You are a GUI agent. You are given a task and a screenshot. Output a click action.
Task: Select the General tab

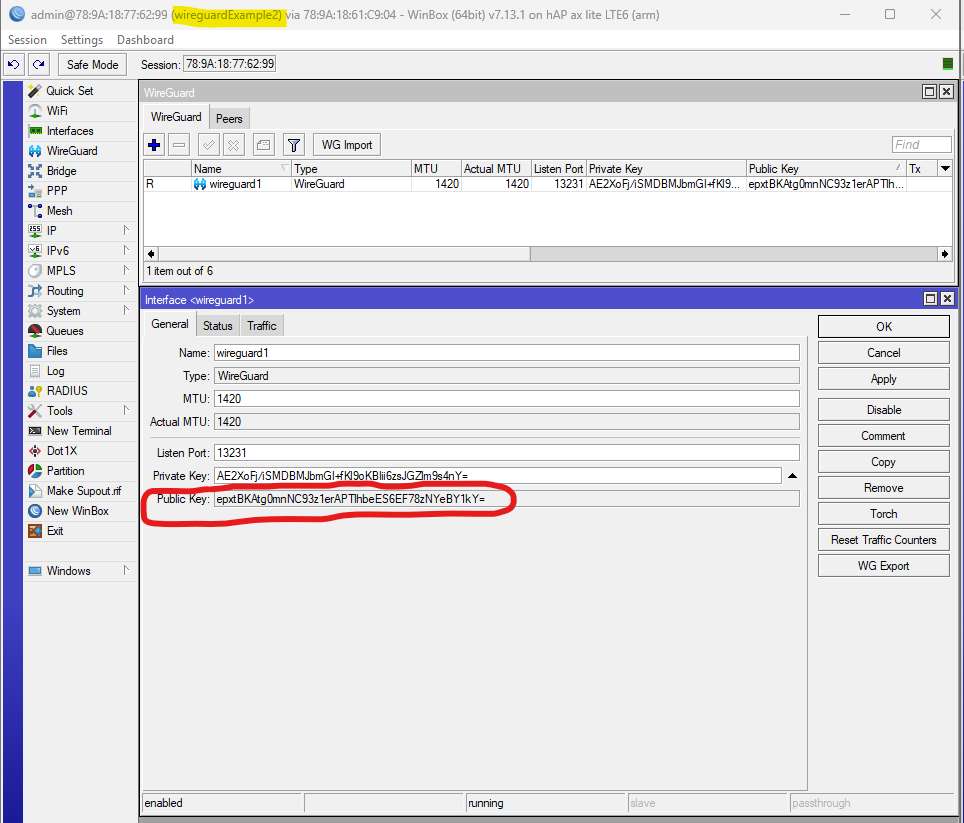170,324
